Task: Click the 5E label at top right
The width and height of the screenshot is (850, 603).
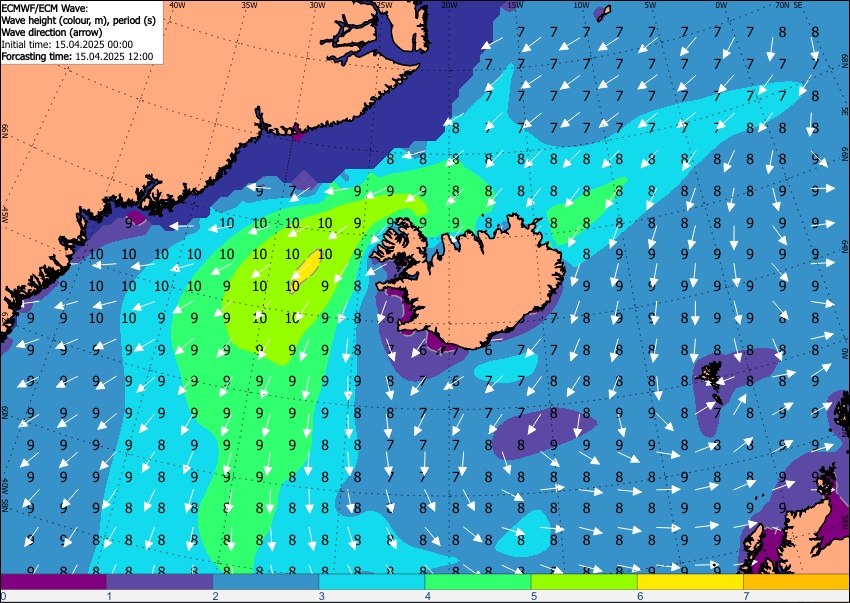Action: pos(798,5)
